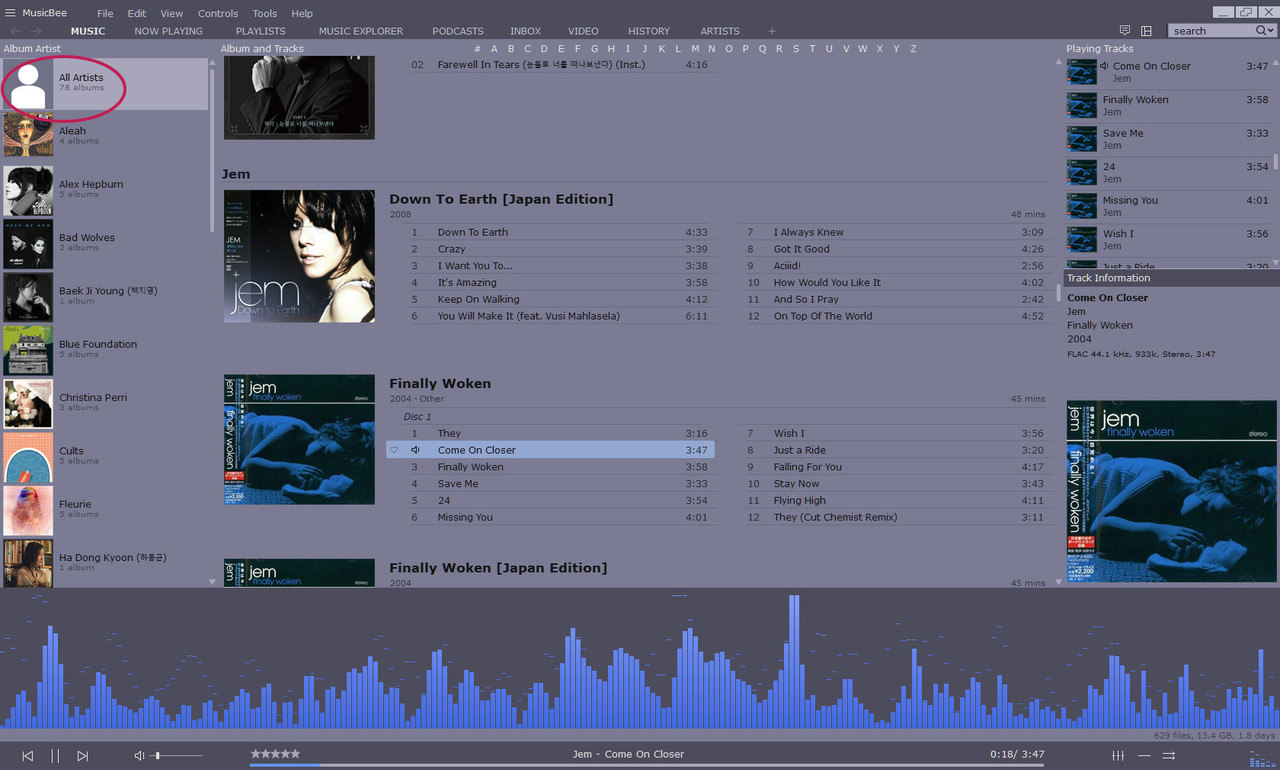This screenshot has height=770, width=1280.
Task: Switch to the MUSIC EXPLORER tab
Action: click(x=361, y=31)
